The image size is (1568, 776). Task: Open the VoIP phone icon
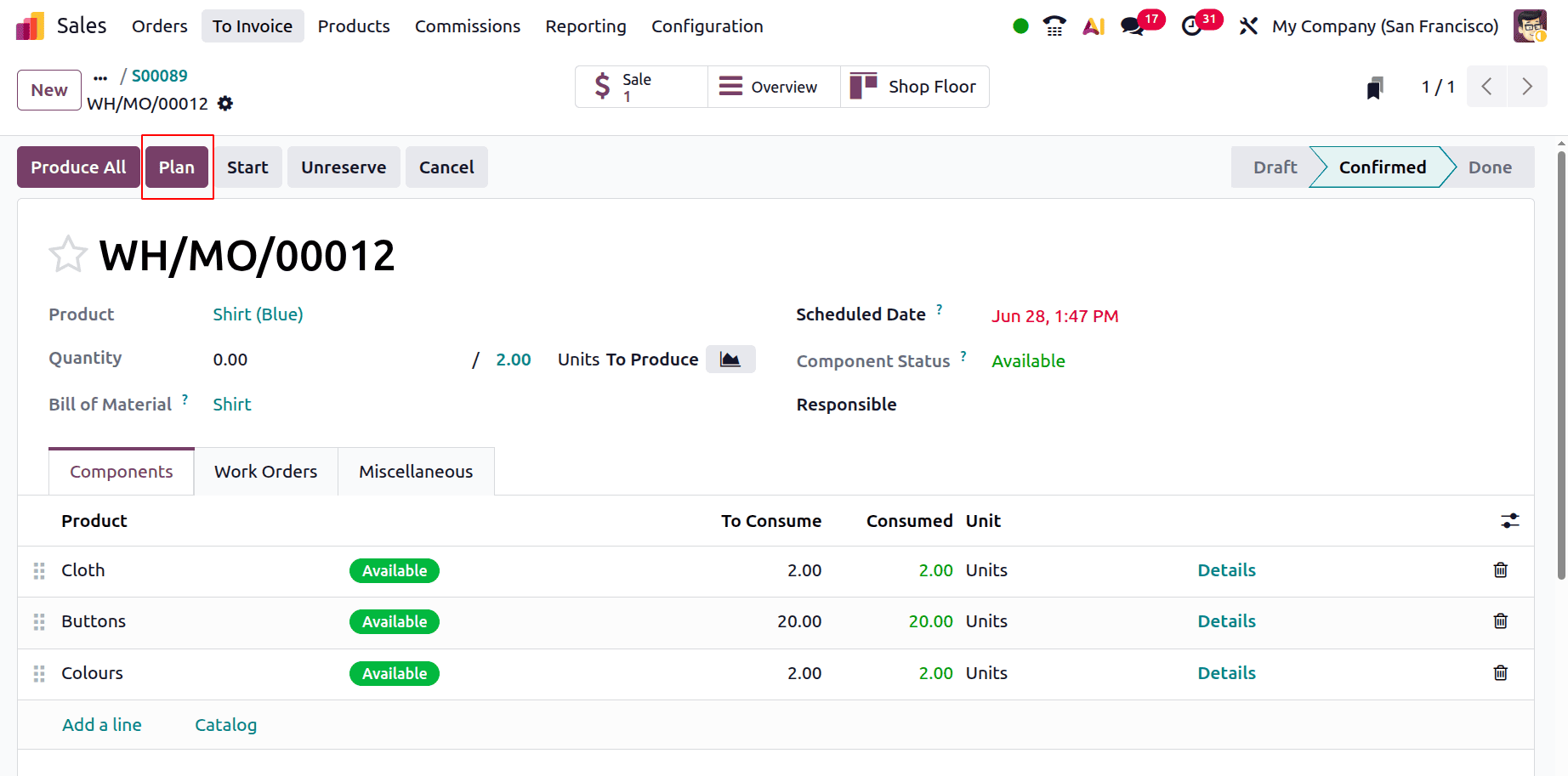pos(1054,26)
